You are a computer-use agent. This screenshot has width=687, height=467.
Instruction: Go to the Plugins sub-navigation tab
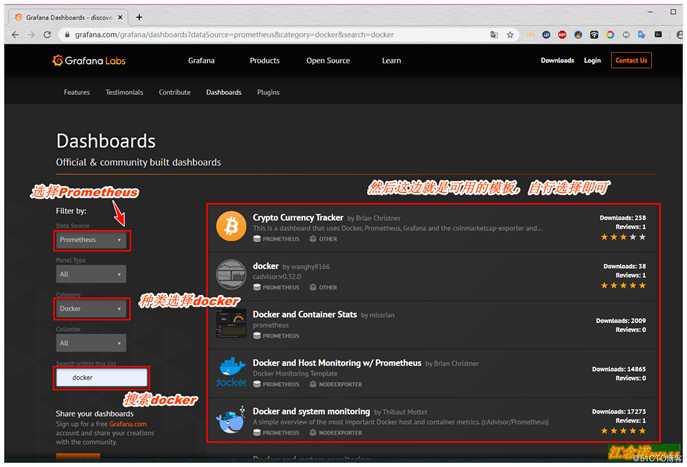(x=268, y=92)
